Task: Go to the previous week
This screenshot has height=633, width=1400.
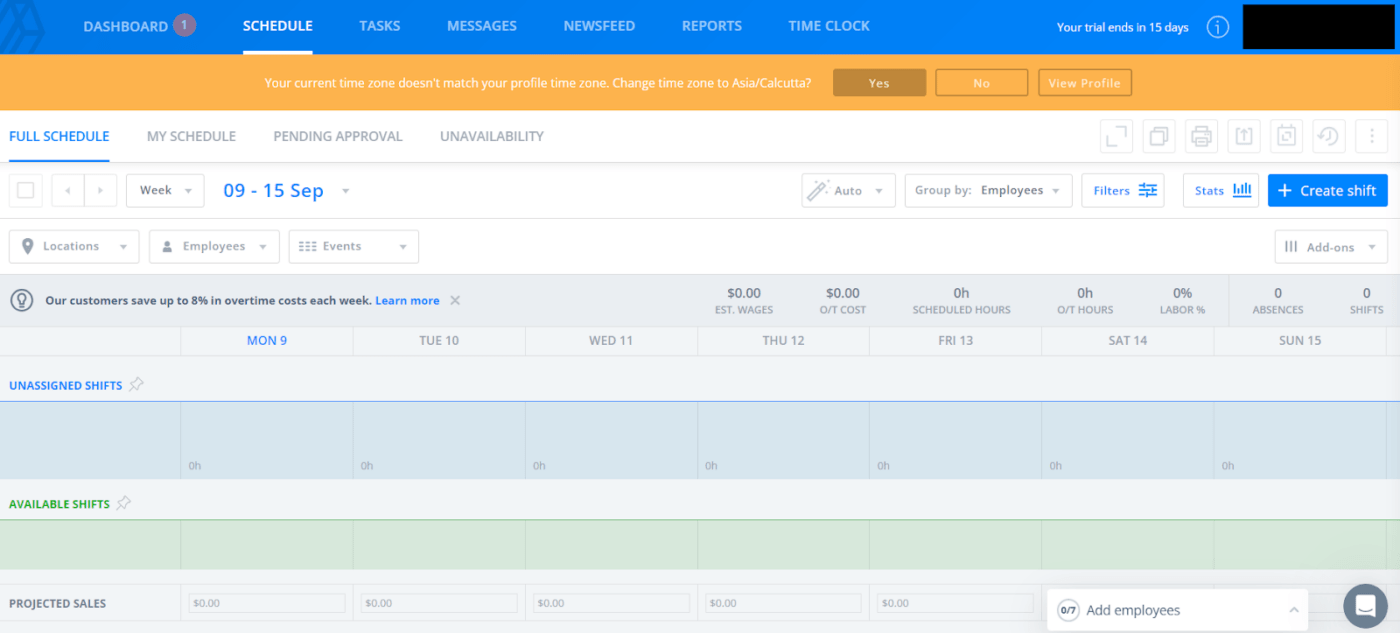Action: point(68,190)
